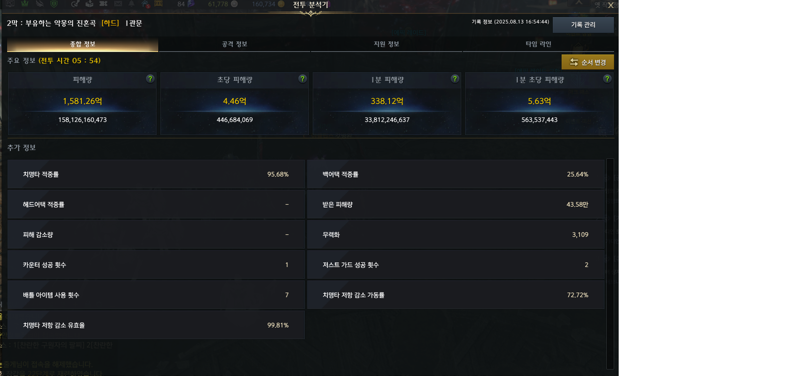Open 기록 관리 record management
Image resolution: width=800 pixels, height=376 pixels.
pos(583,24)
